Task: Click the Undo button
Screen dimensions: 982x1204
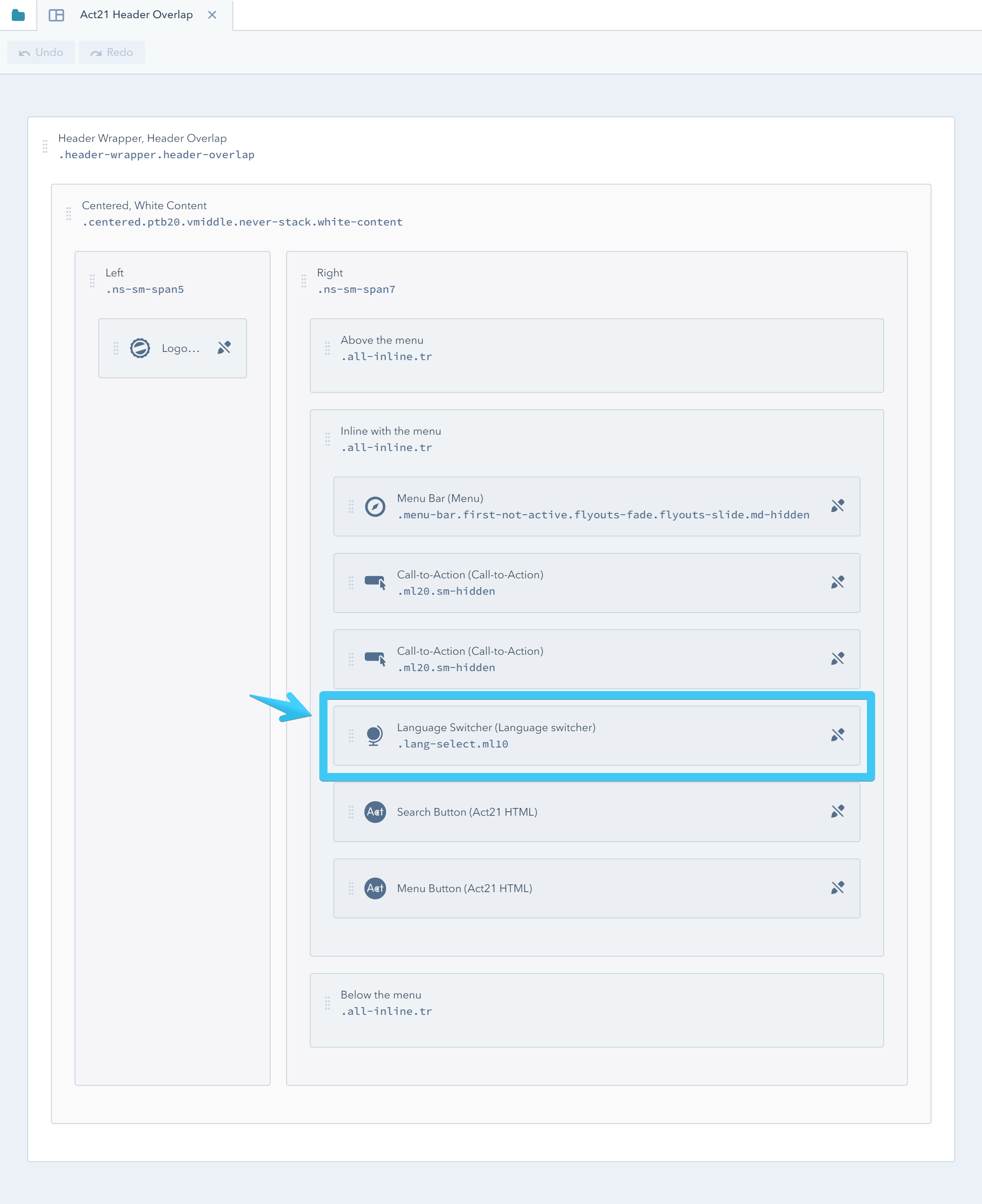Action: click(x=41, y=52)
